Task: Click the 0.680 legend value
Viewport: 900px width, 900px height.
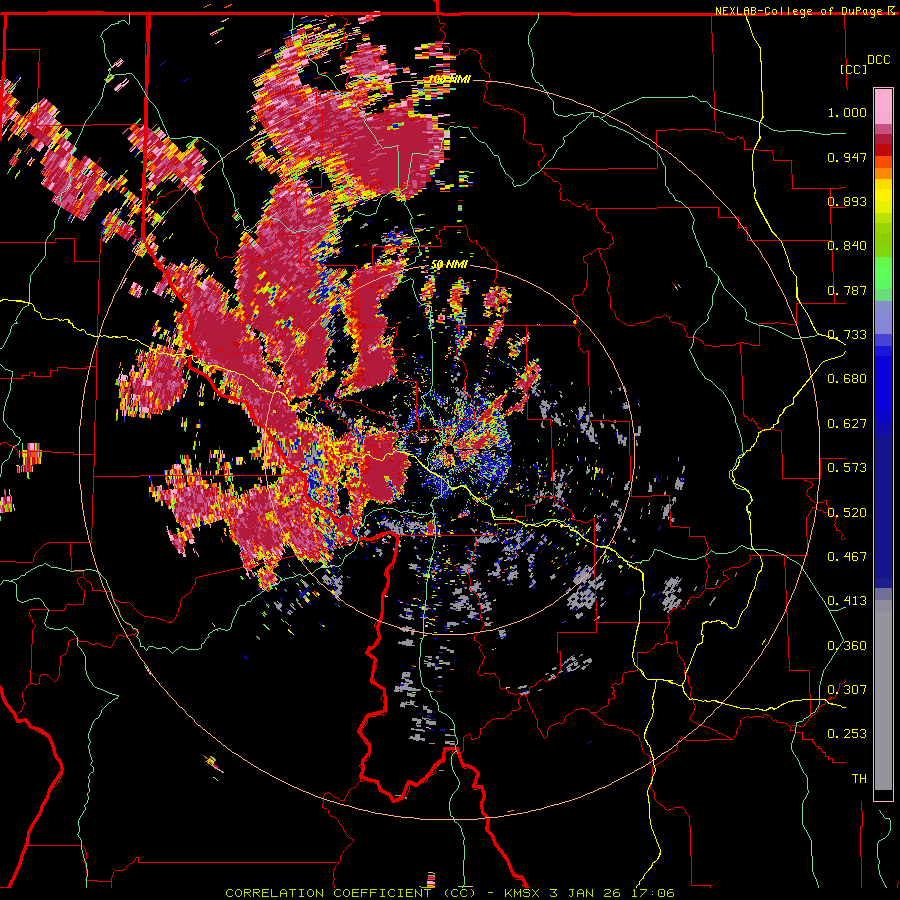Action: [847, 379]
